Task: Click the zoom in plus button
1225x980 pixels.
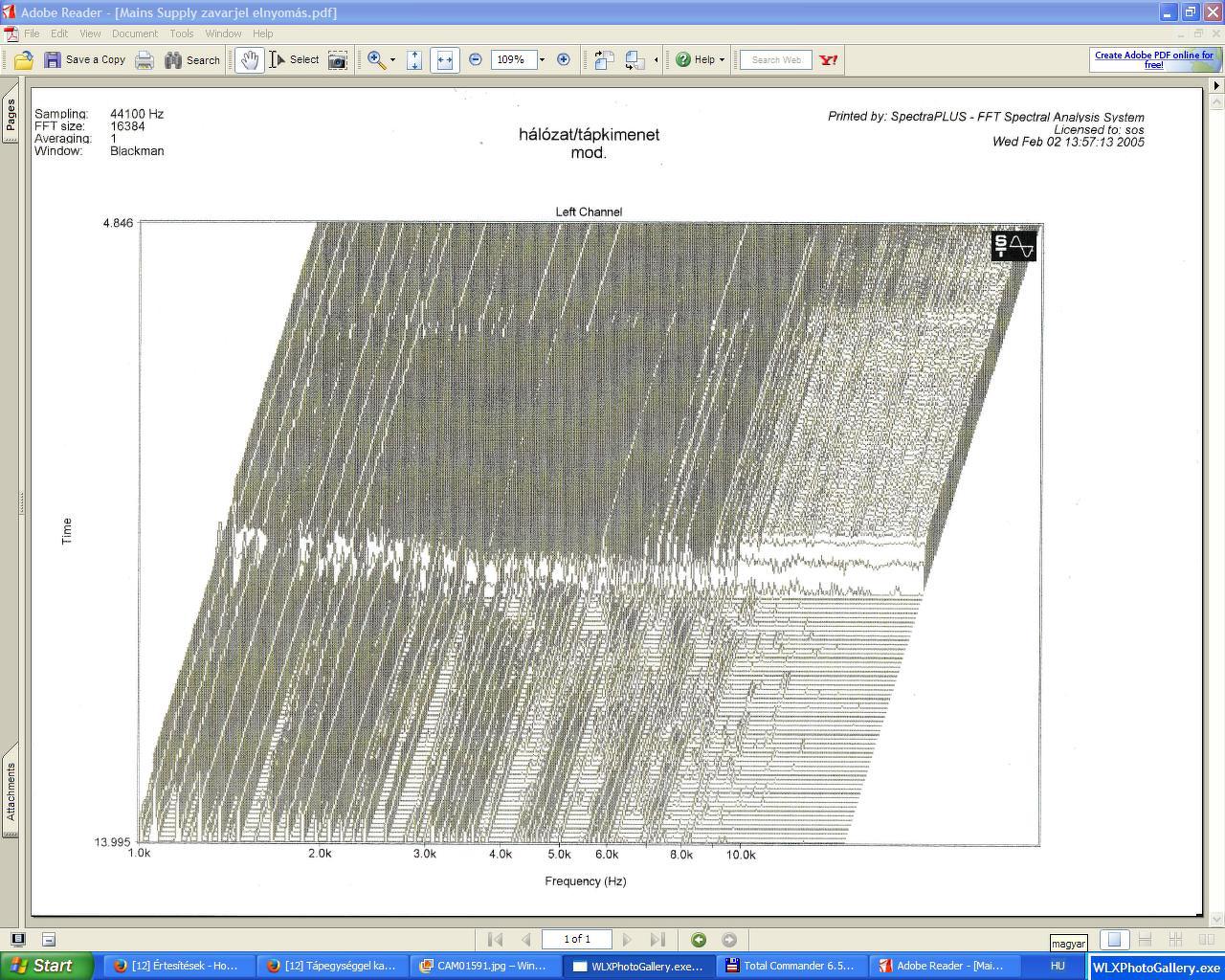Action: coord(564,59)
